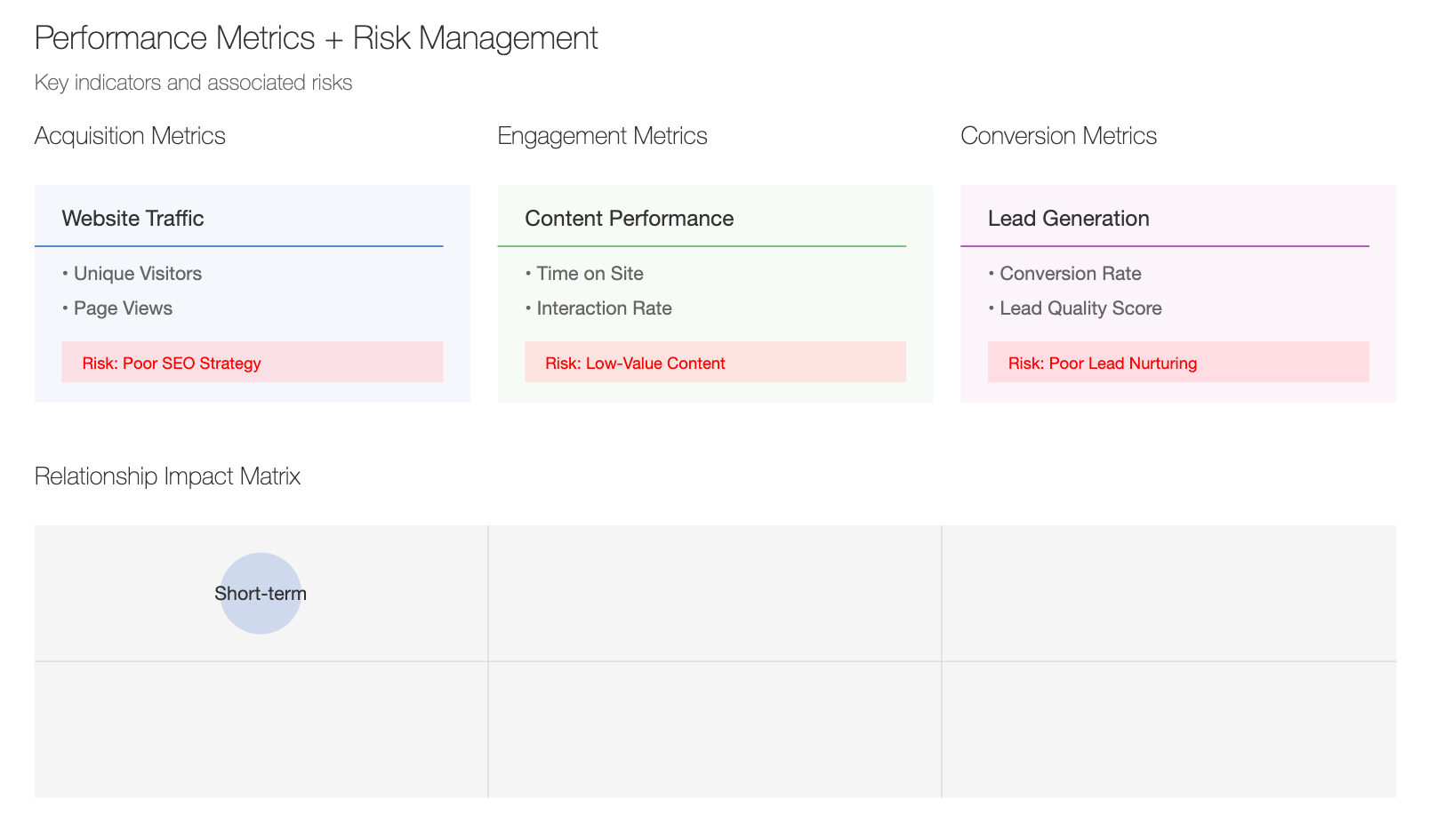
Task: Select the Time on Site bullet item
Action: click(x=584, y=274)
